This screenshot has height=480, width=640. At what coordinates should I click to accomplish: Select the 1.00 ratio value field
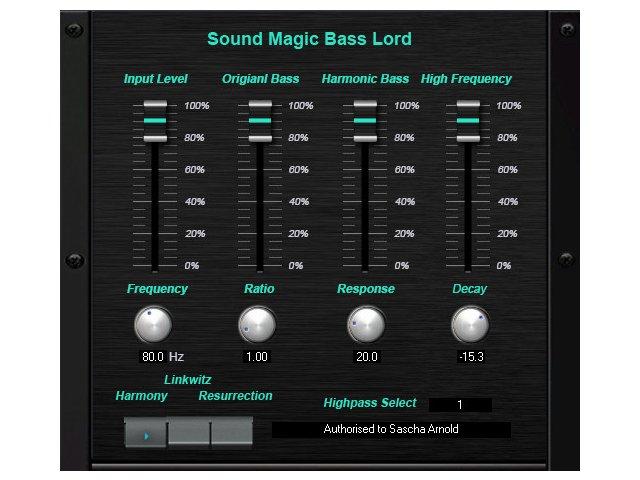click(257, 357)
